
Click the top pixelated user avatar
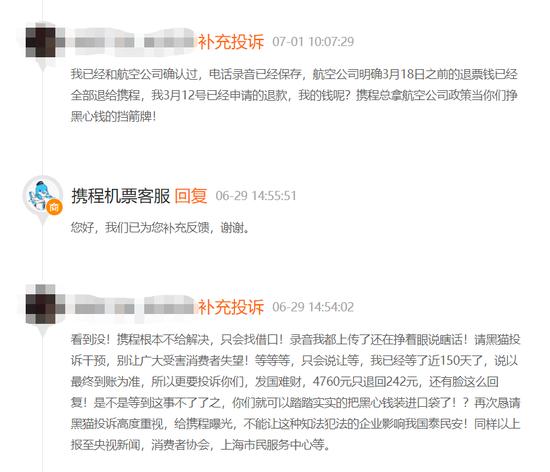coord(41,41)
